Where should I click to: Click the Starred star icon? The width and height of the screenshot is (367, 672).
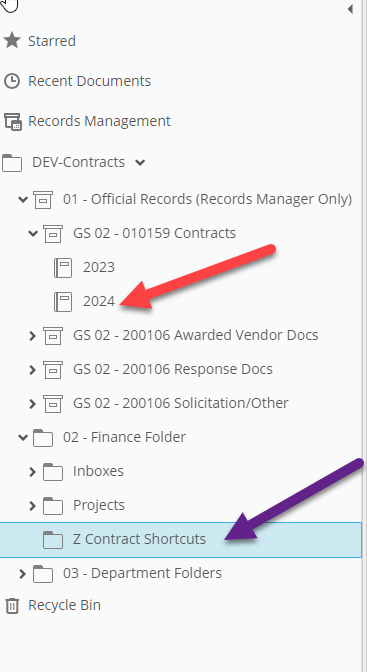pos(12,41)
